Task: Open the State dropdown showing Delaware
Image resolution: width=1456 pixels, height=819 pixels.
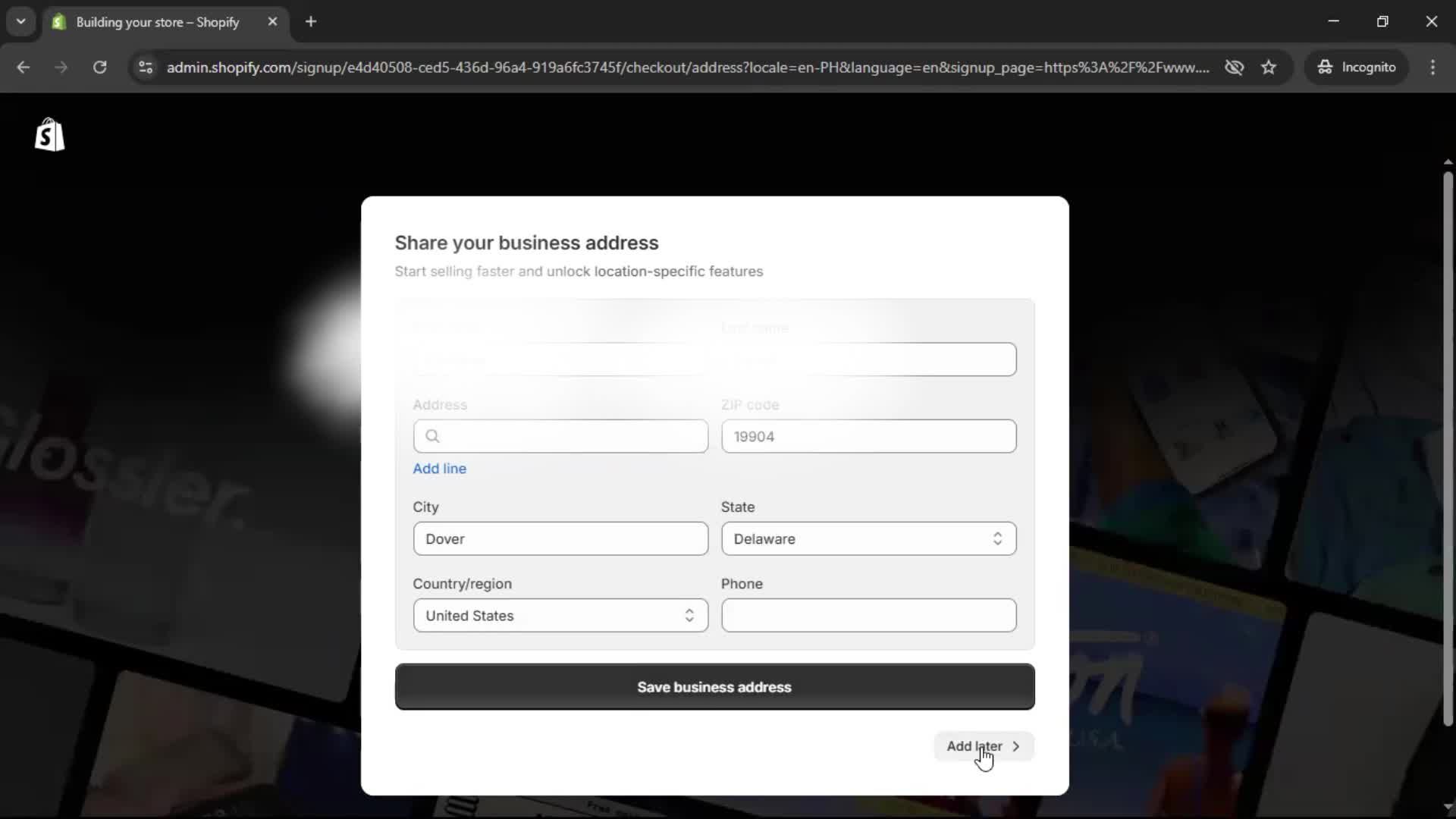Action: point(868,539)
